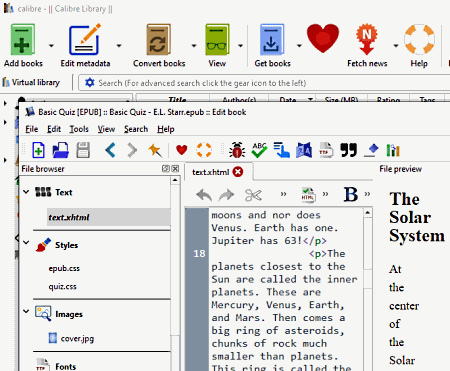
Task: Click the cut scissors icon
Action: click(x=253, y=195)
